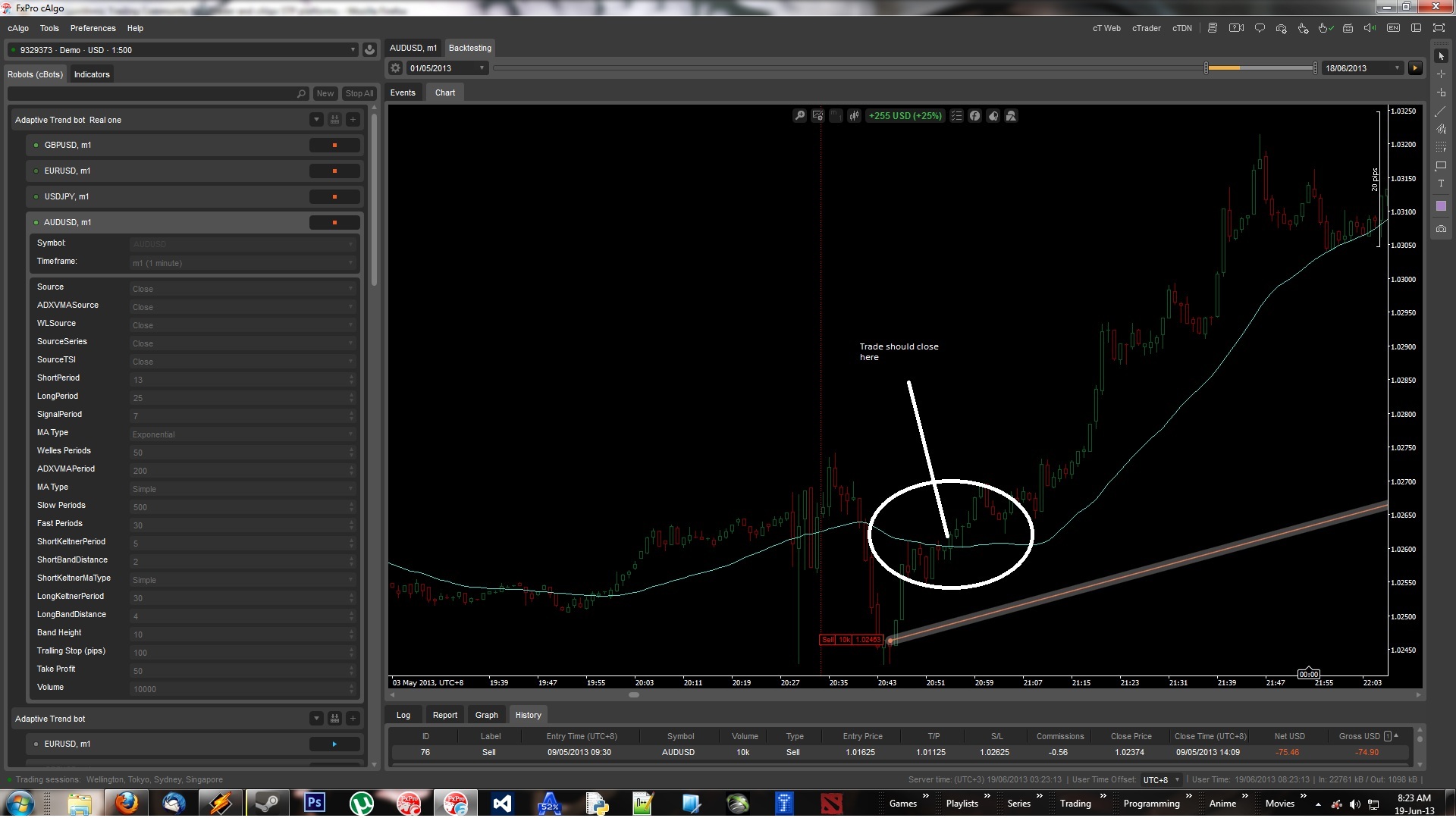The width and height of the screenshot is (1456, 818).
Task: Open backtesting settings gear
Action: pyautogui.click(x=395, y=68)
